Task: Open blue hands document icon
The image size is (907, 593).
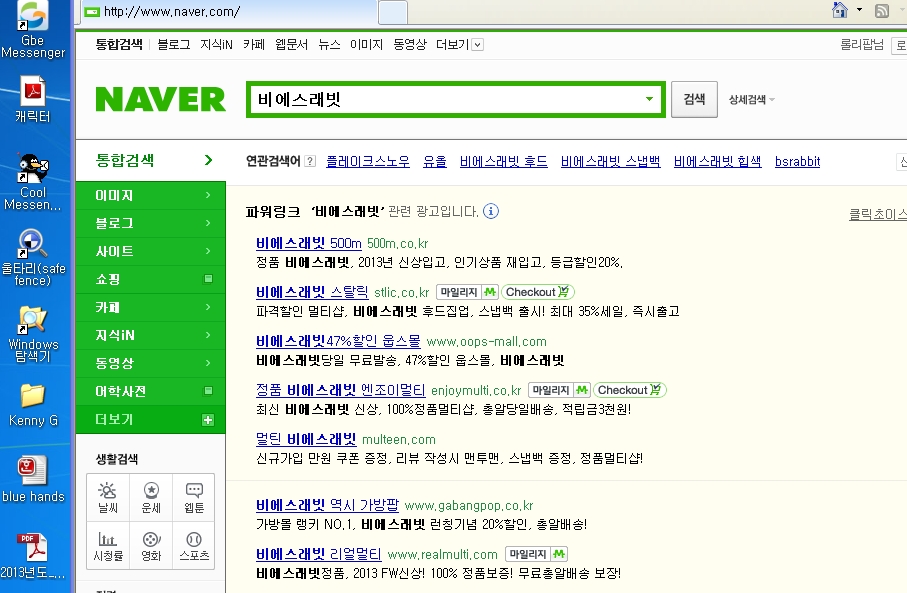Action: [x=33, y=479]
